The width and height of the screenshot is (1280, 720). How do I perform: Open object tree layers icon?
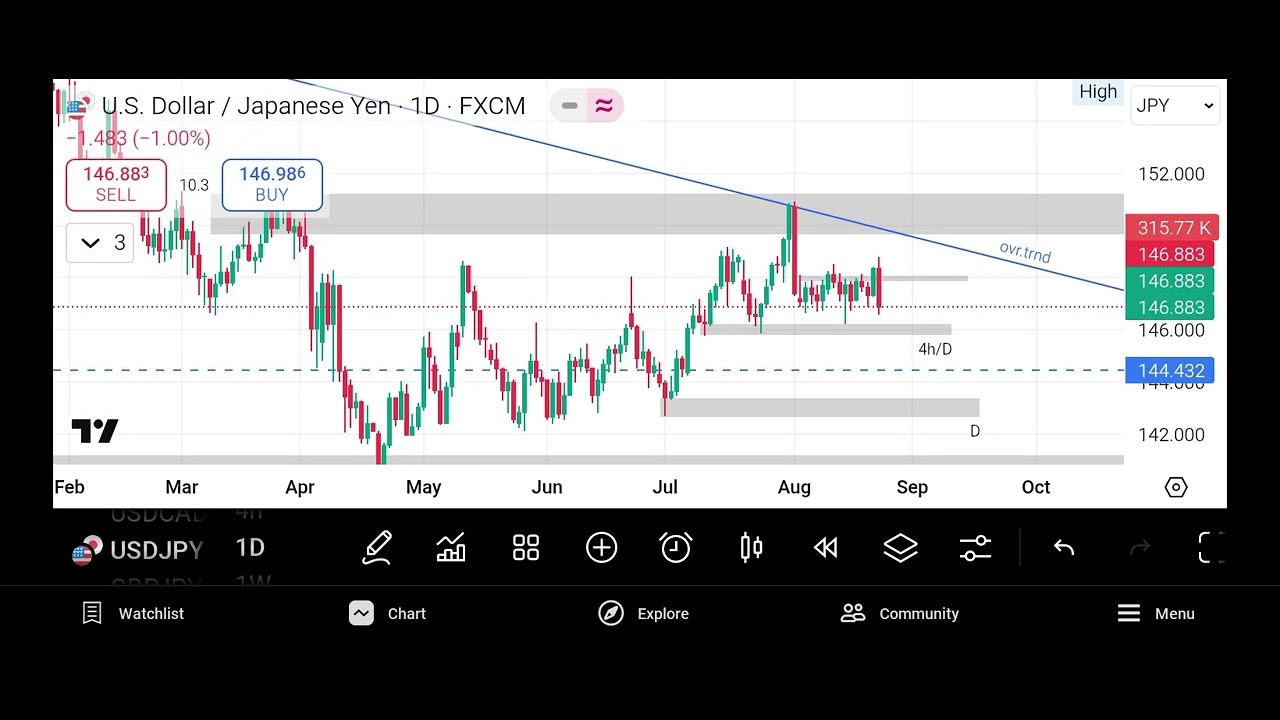click(x=900, y=548)
